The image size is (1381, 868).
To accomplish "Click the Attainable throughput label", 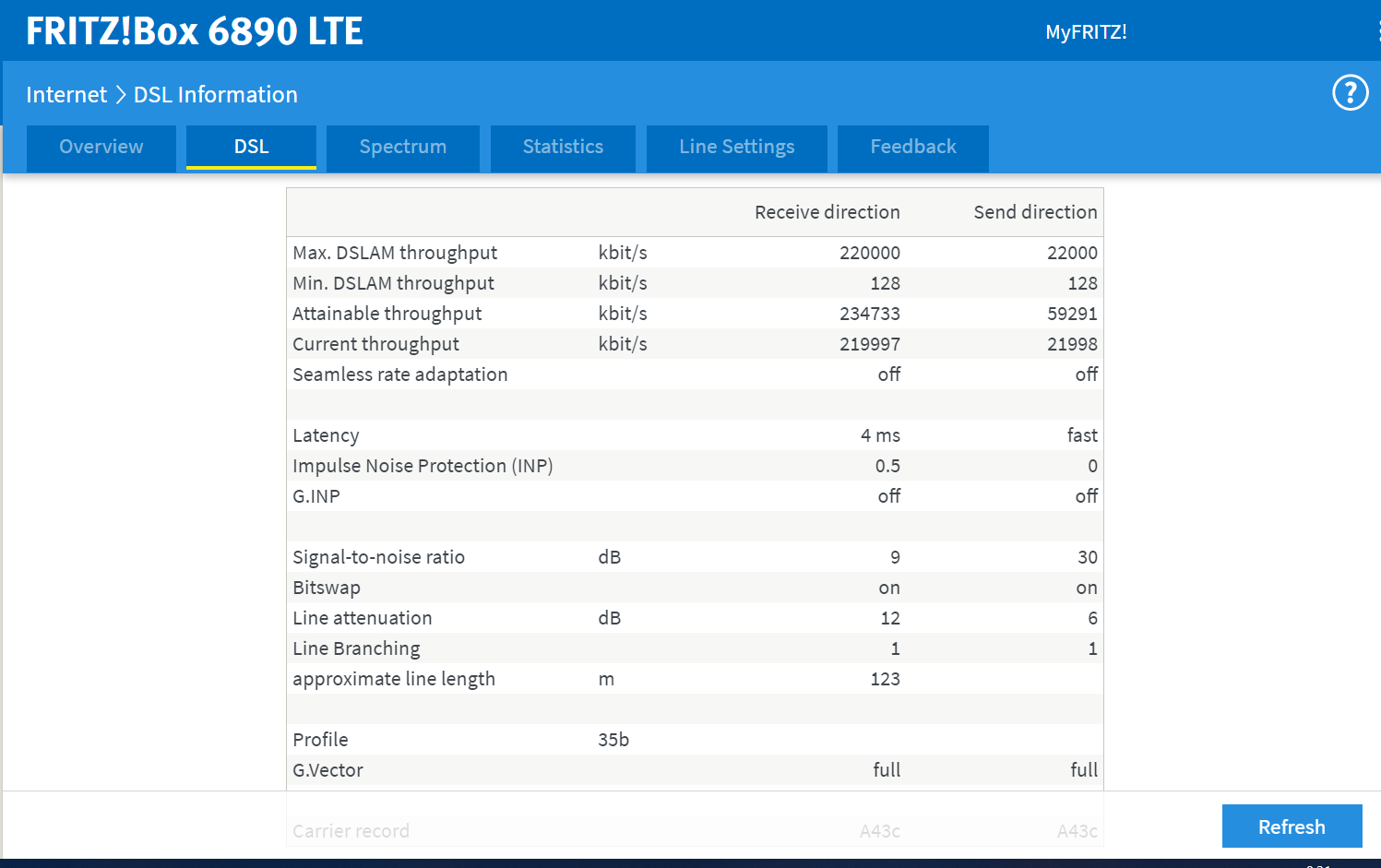I will click(387, 314).
